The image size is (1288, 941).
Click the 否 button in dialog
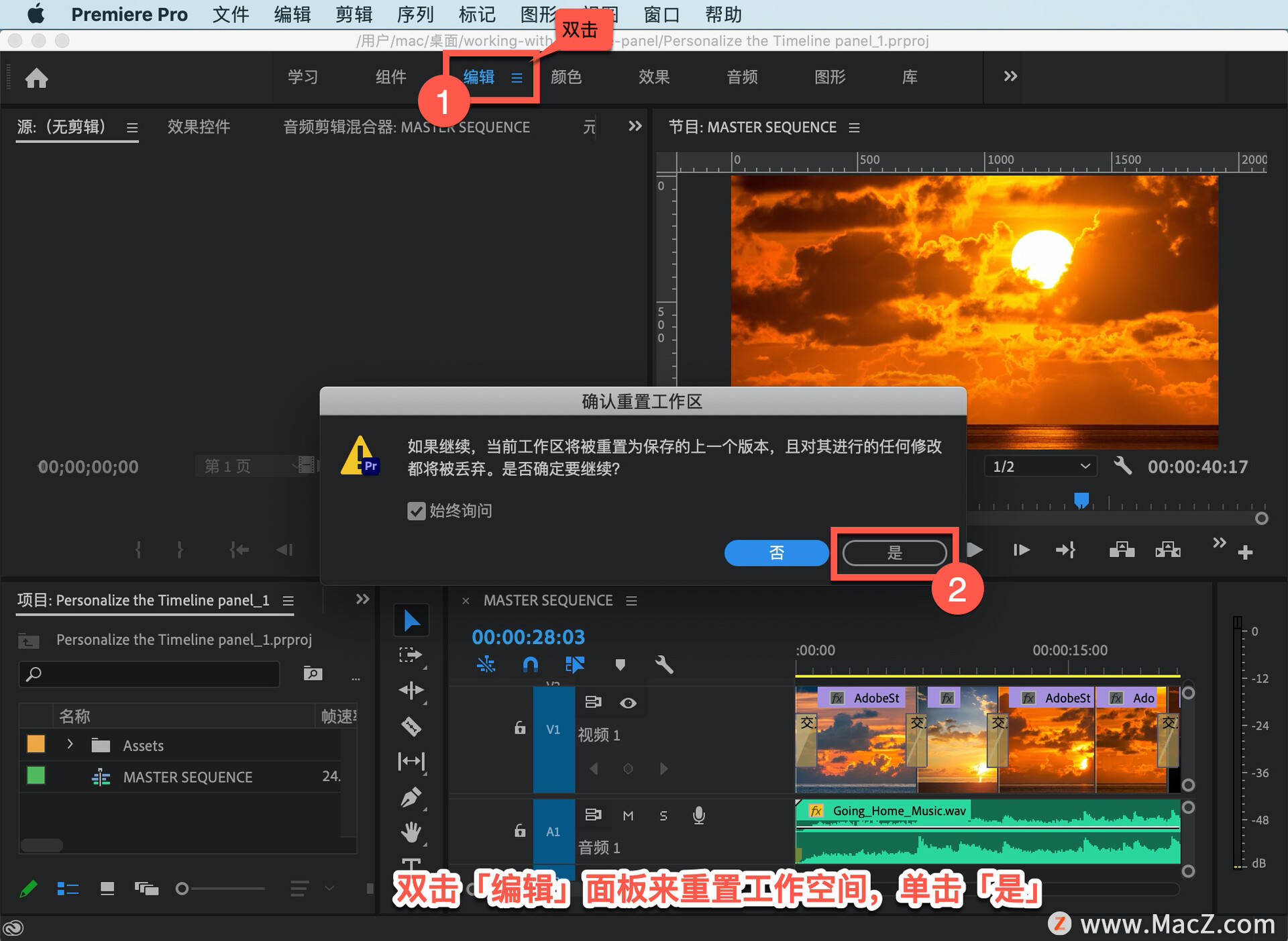click(776, 552)
